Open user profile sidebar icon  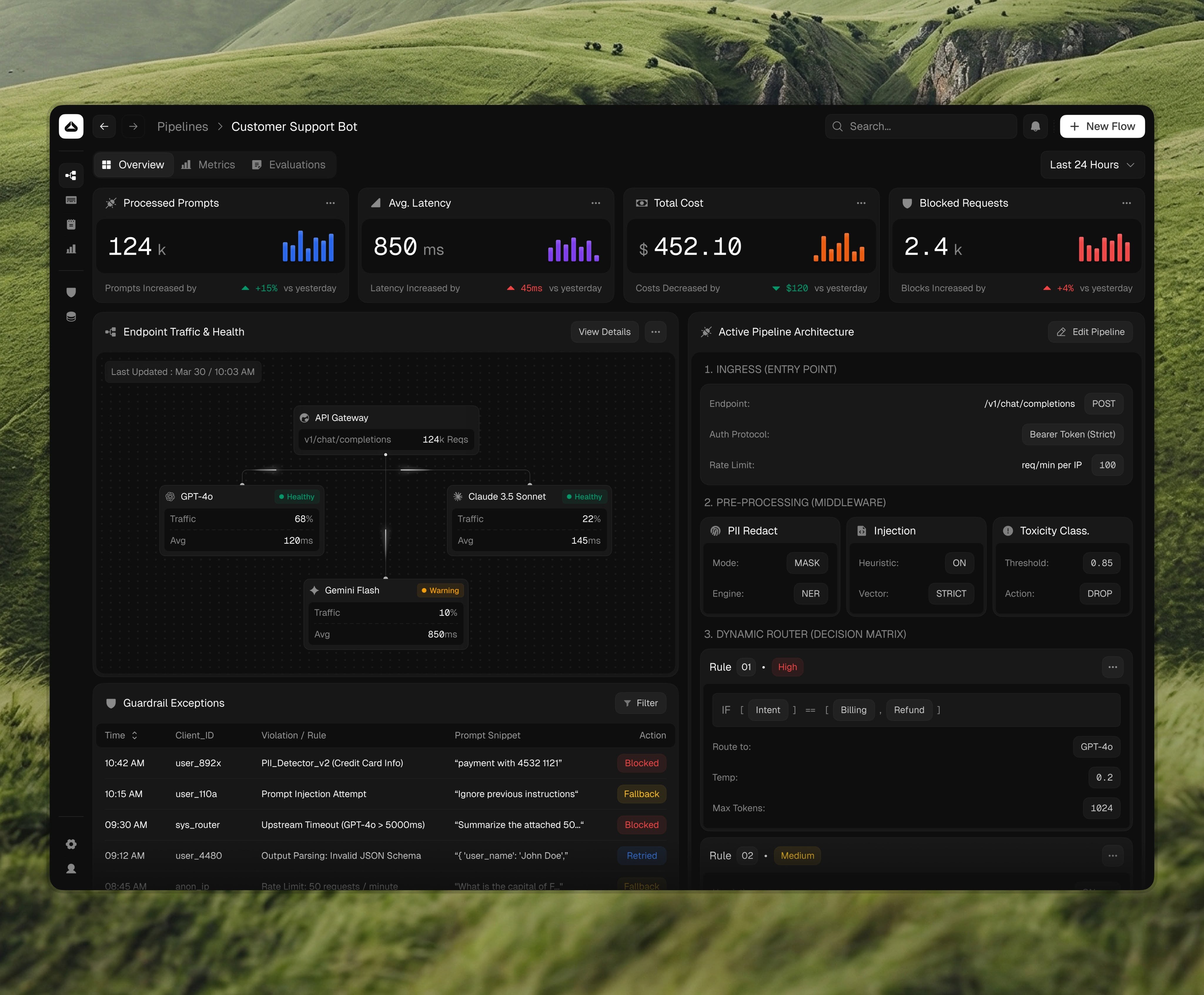coord(71,869)
